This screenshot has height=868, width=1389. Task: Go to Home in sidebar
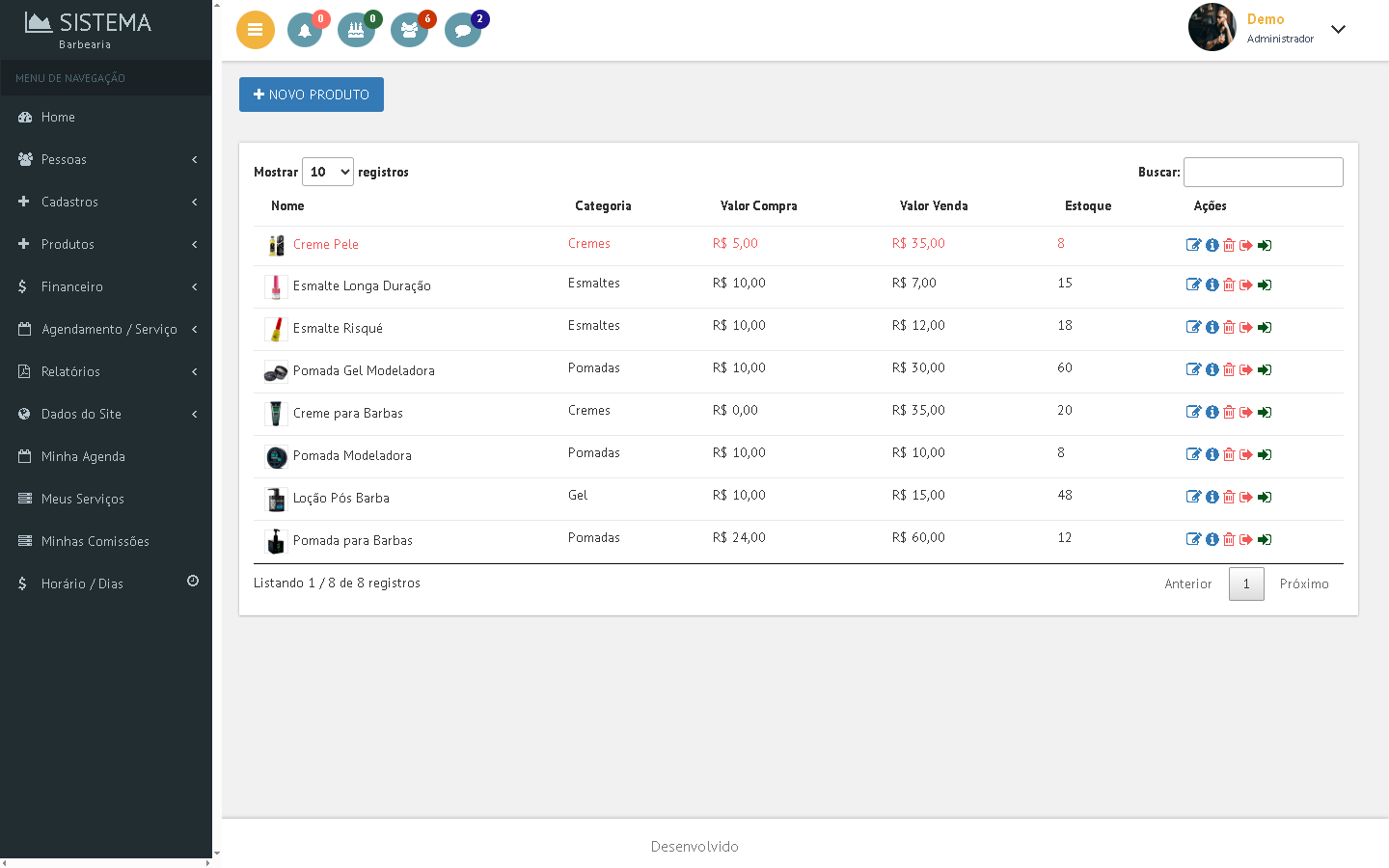coord(58,117)
